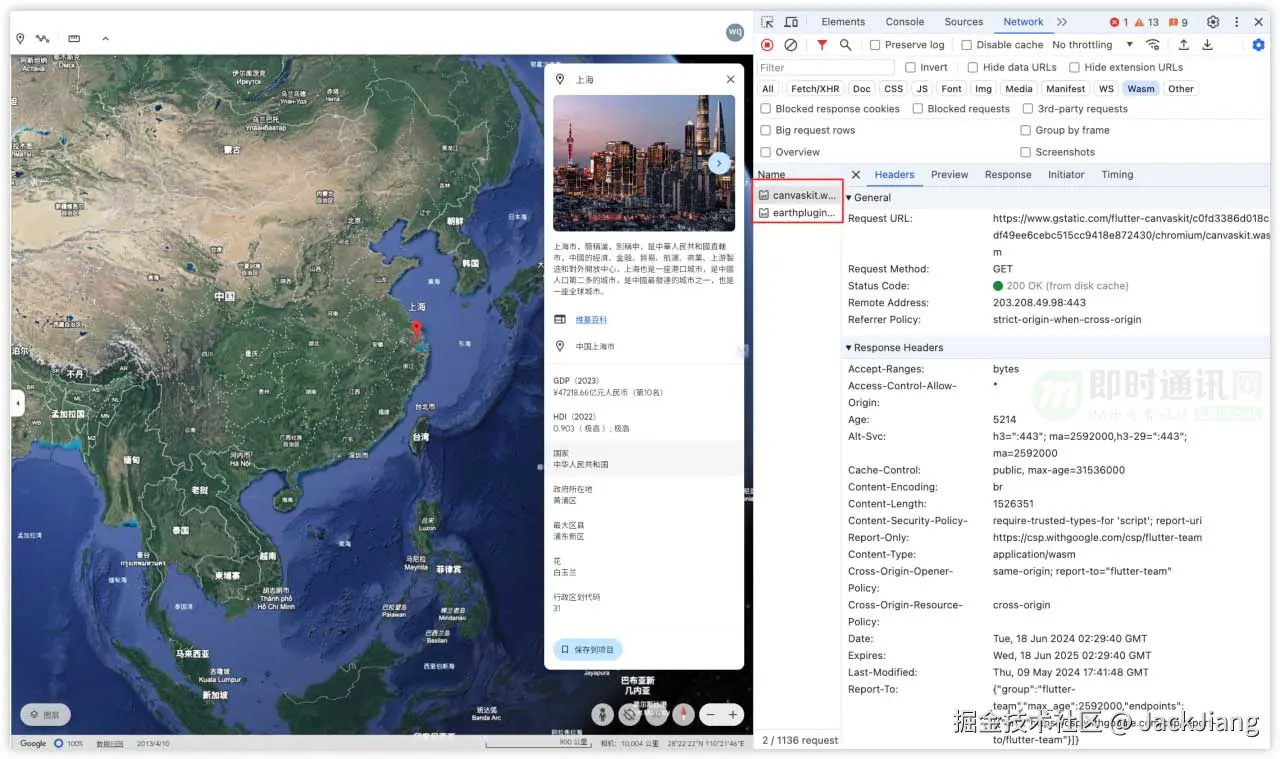The height and width of the screenshot is (759, 1280).
Task: Open the Preview tab of the request
Action: (x=949, y=175)
